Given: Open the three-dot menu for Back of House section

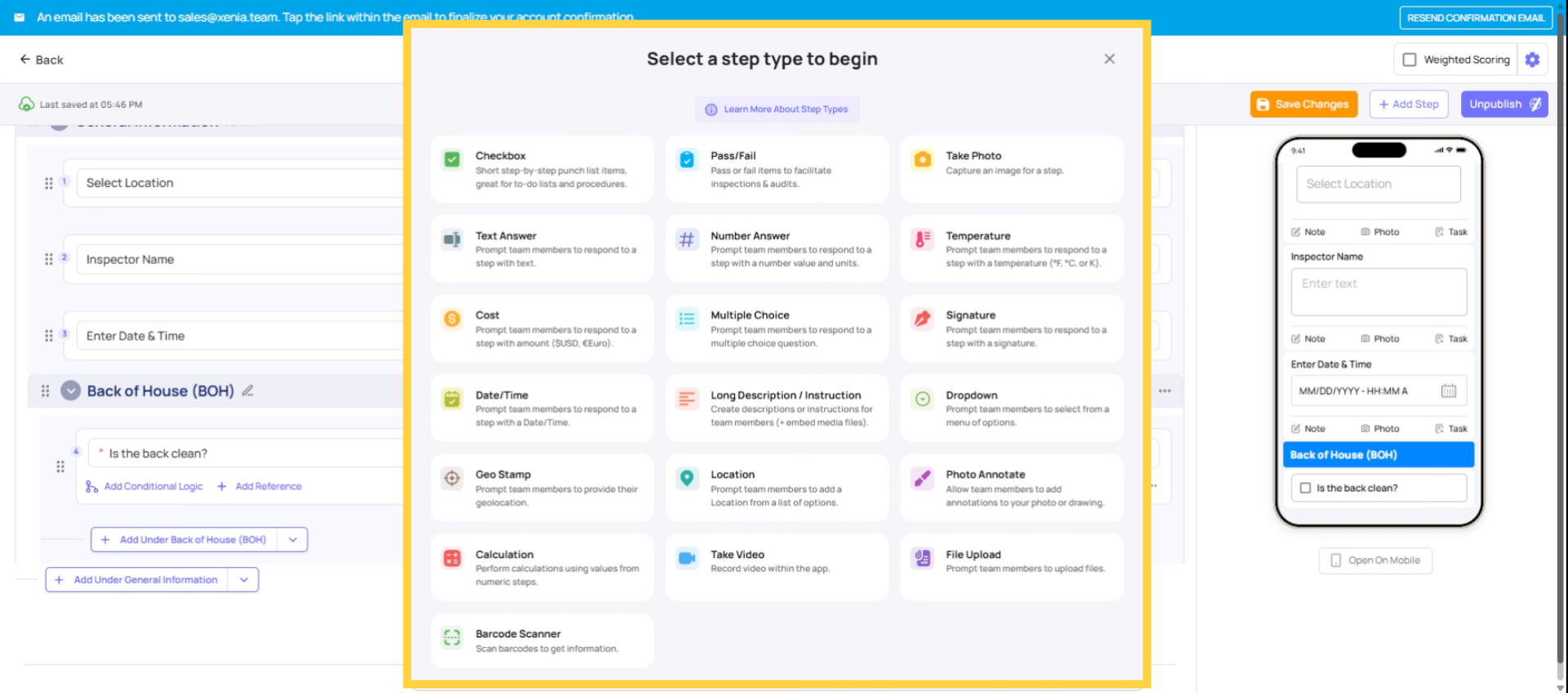Looking at the screenshot, I should click(x=1165, y=391).
